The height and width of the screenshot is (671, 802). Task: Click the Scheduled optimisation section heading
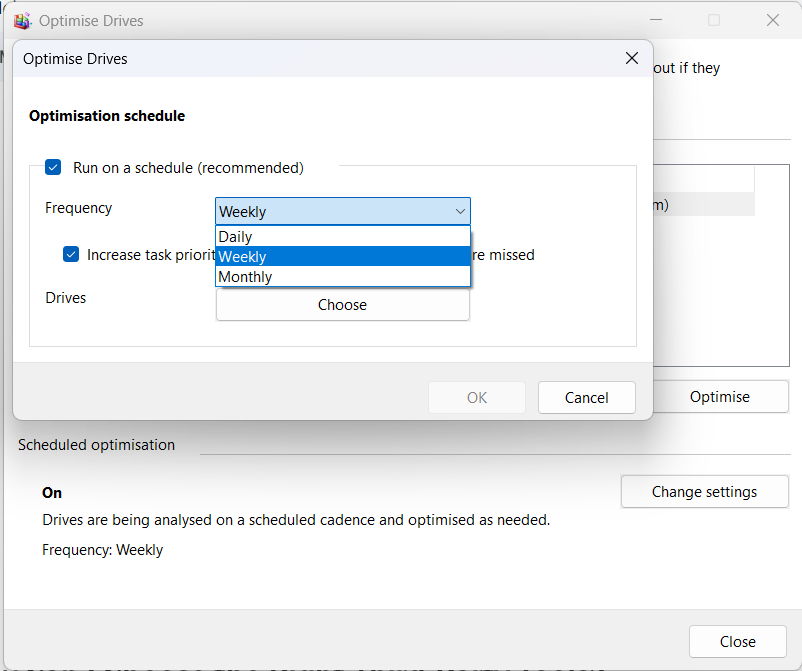click(x=96, y=445)
